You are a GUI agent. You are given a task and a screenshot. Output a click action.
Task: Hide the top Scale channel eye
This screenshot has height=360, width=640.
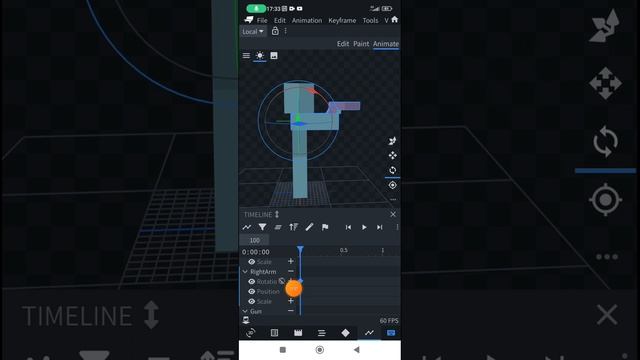(252, 262)
